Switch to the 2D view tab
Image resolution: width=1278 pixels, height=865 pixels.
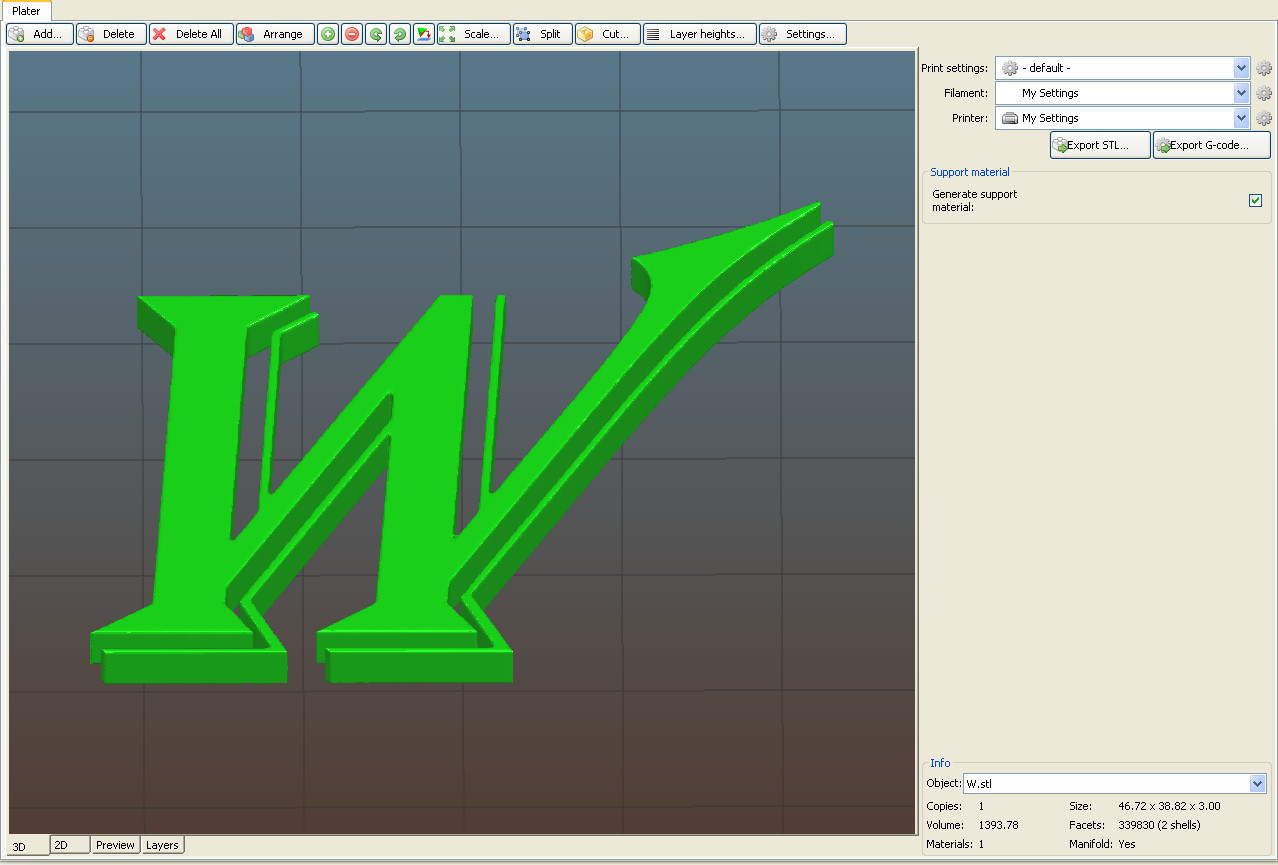pyautogui.click(x=68, y=845)
